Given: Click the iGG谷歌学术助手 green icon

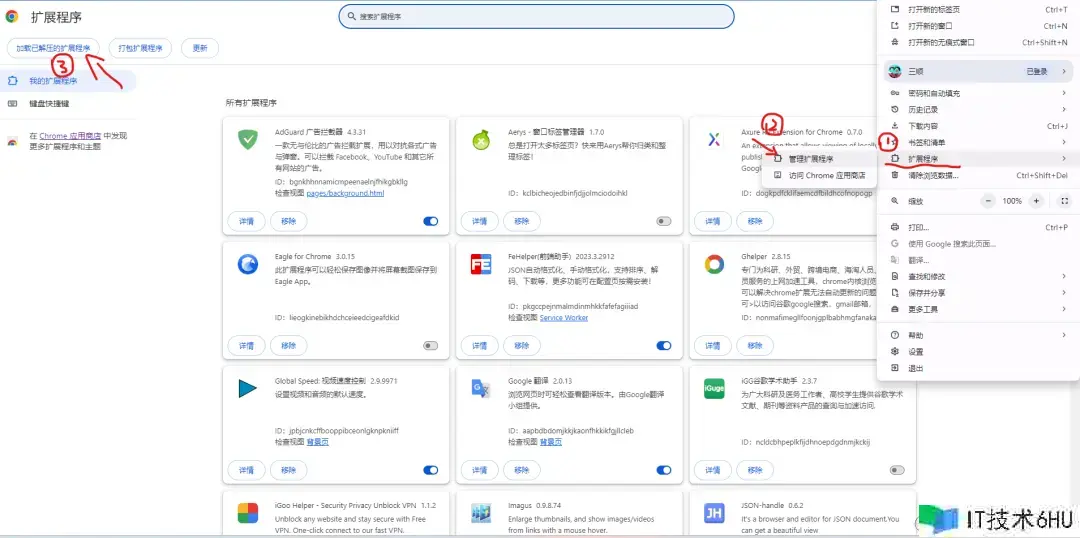Looking at the screenshot, I should pos(714,389).
